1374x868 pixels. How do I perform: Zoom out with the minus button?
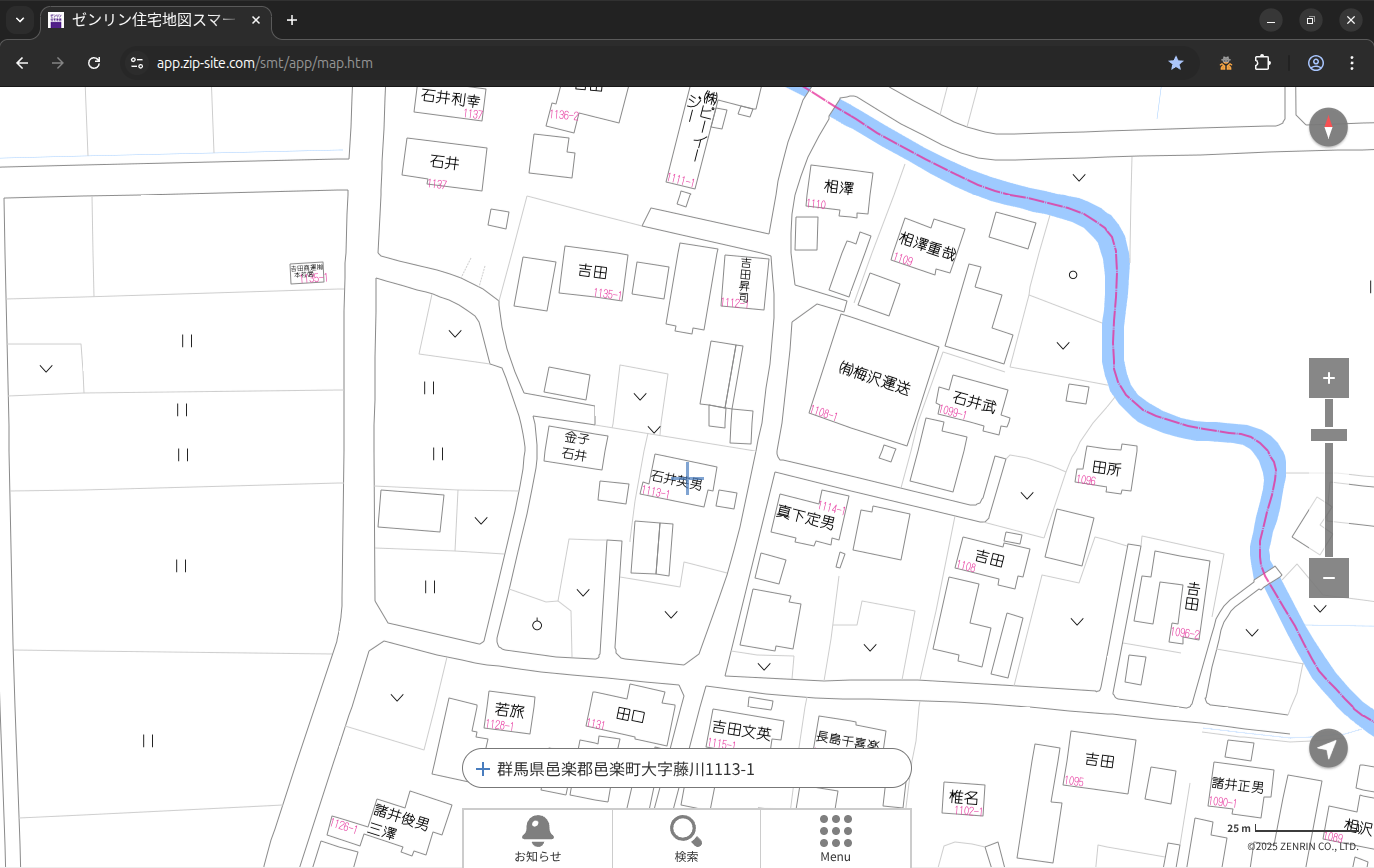(1328, 578)
